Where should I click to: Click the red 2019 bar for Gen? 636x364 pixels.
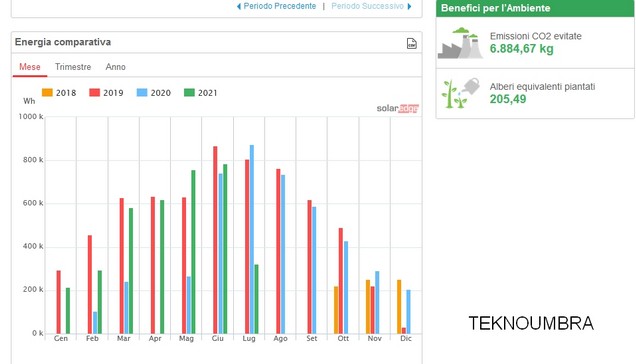tap(59, 302)
